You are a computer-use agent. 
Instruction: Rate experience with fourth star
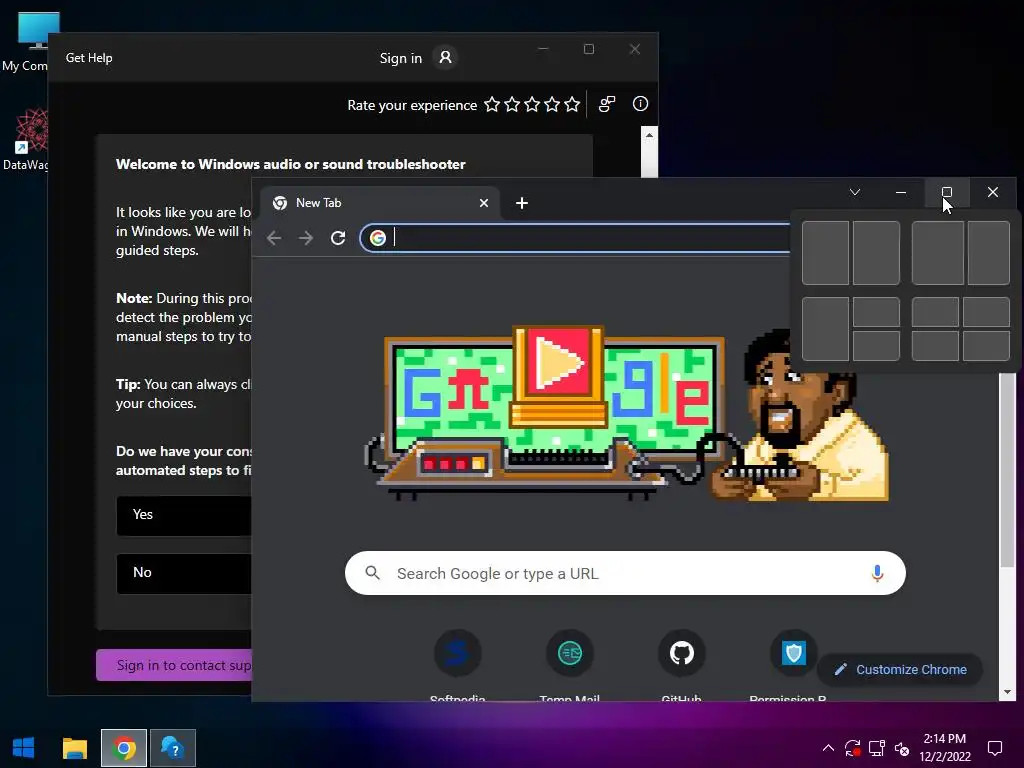[x=552, y=104]
